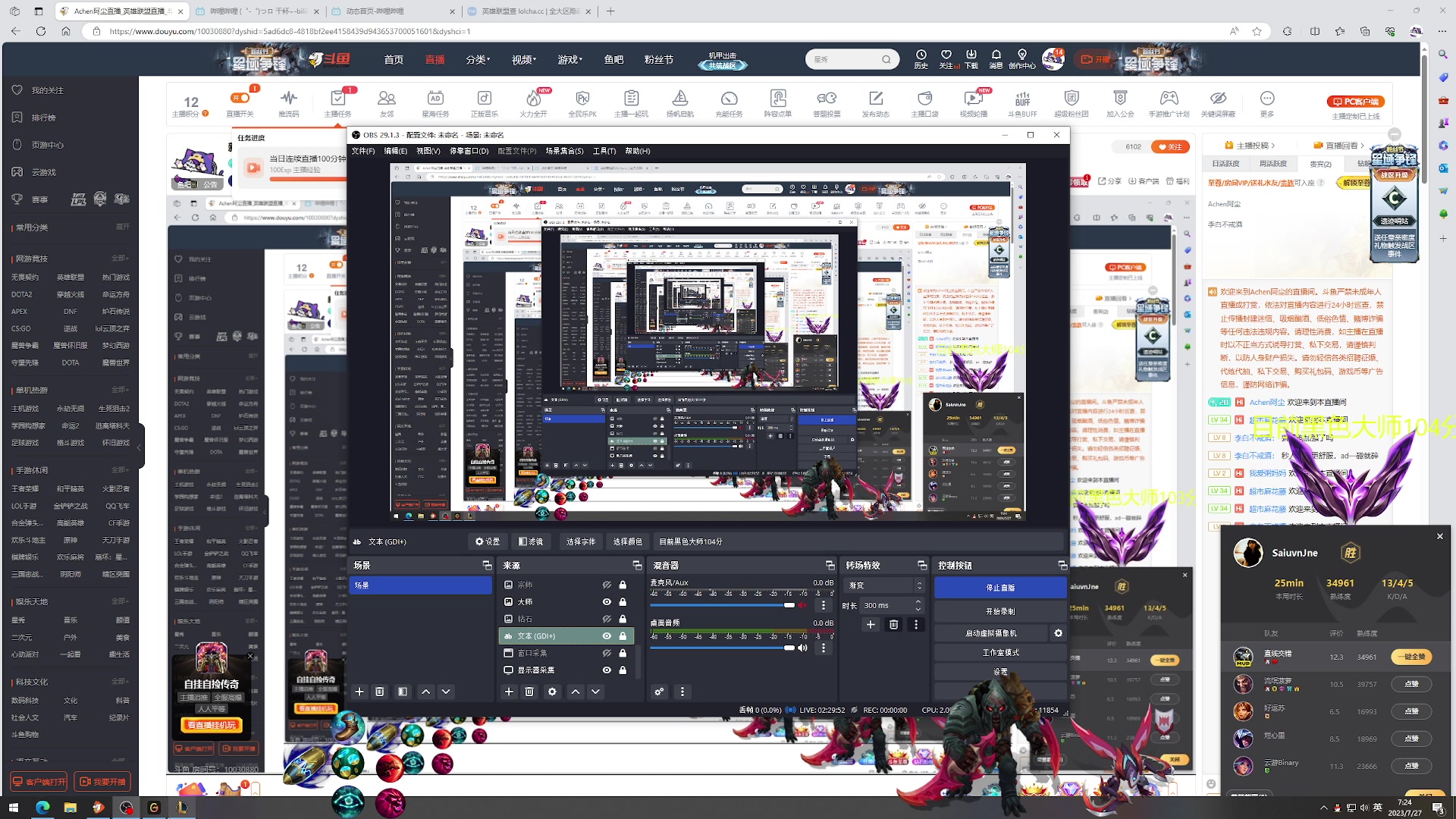1456x819 pixels.
Task: Open virtual camera settings gear in OBS
Action: click(x=1058, y=632)
